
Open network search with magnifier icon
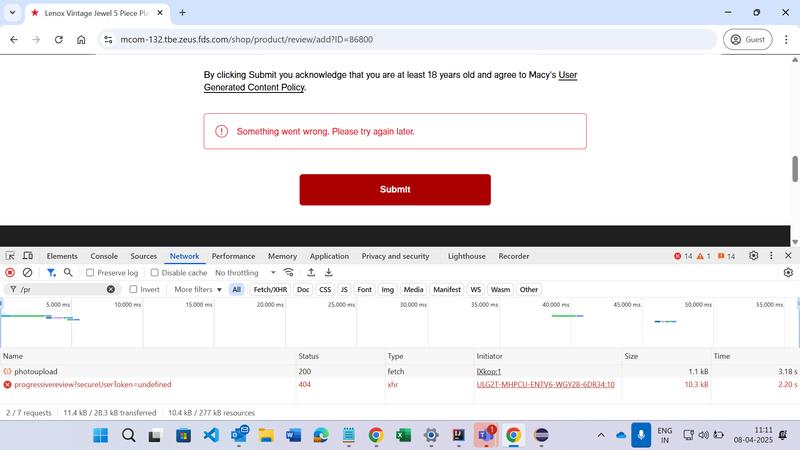coord(68,272)
